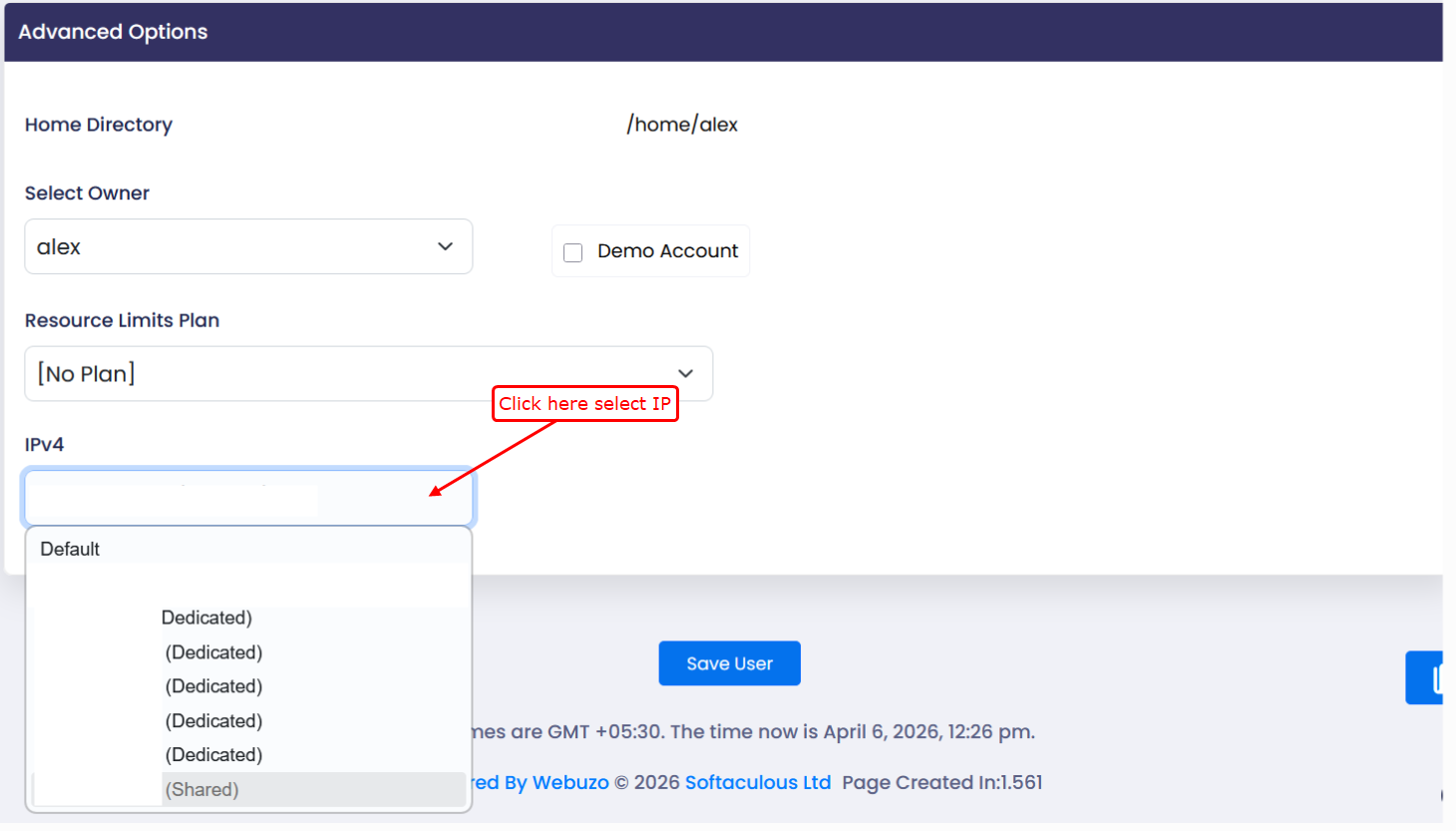The height and width of the screenshot is (831, 1456).
Task: Select the second Dedicated IP entry
Action: 213,652
